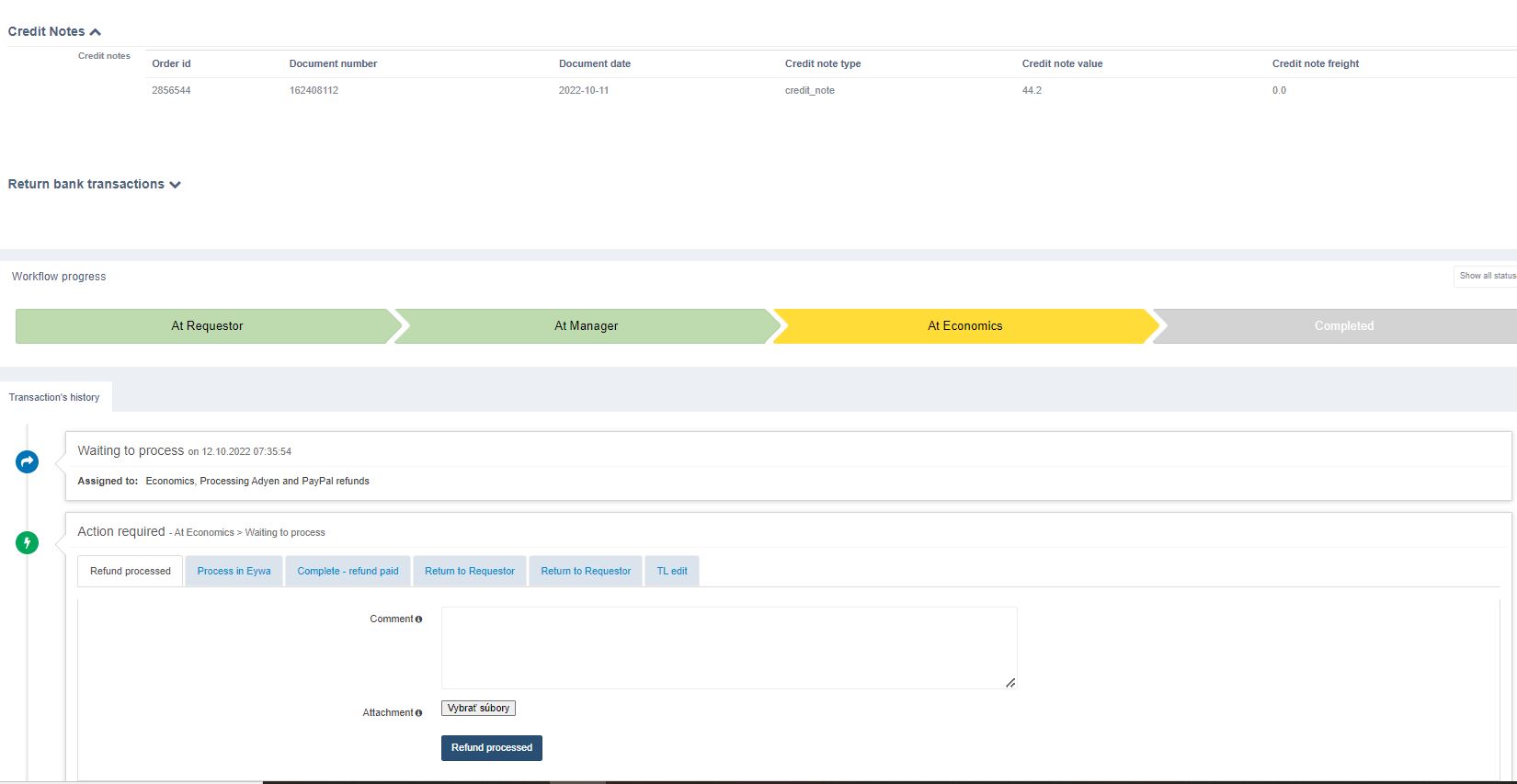Click the Comment info icon
Image resolution: width=1517 pixels, height=784 pixels.
tap(419, 619)
